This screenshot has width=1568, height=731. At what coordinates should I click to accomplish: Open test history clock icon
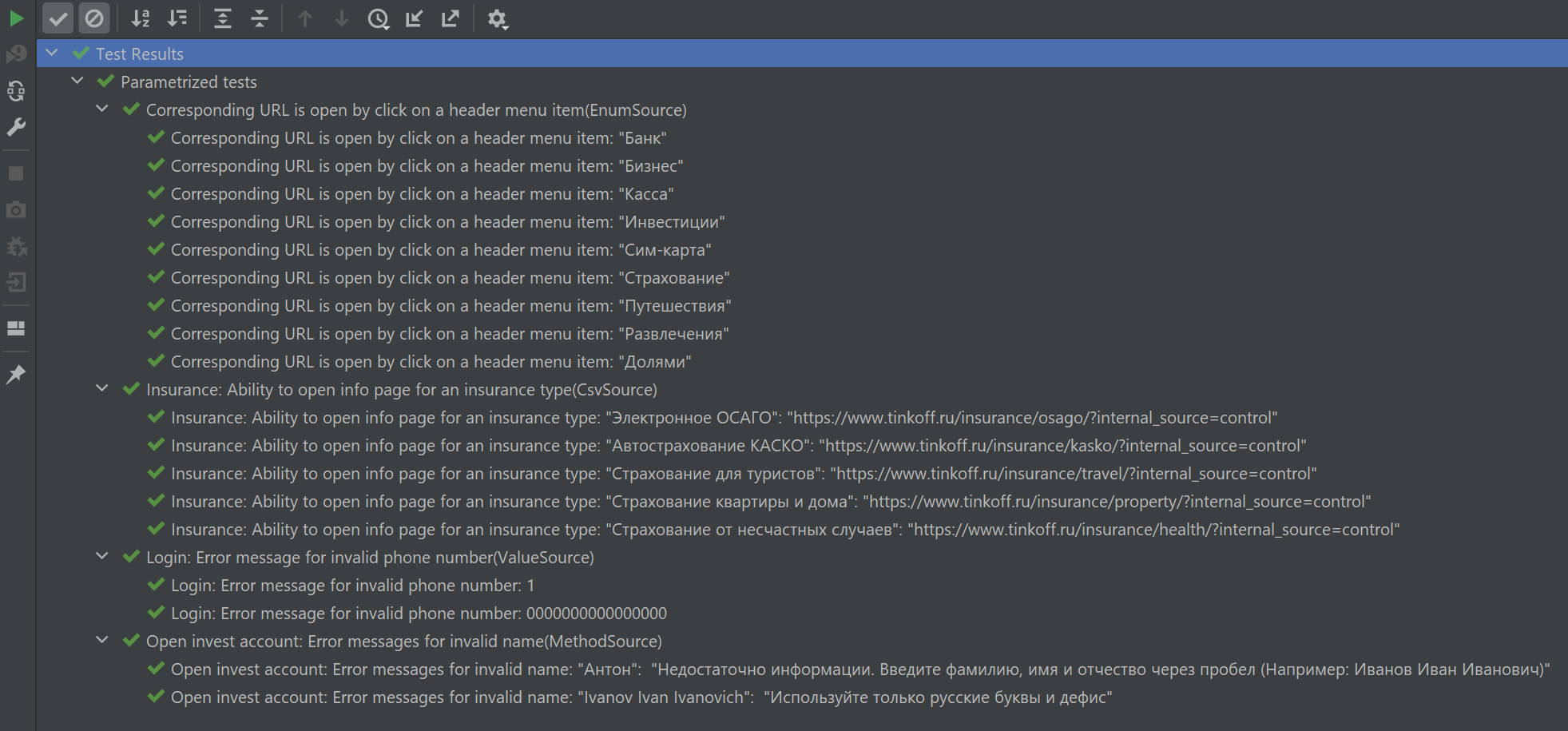coord(379,18)
